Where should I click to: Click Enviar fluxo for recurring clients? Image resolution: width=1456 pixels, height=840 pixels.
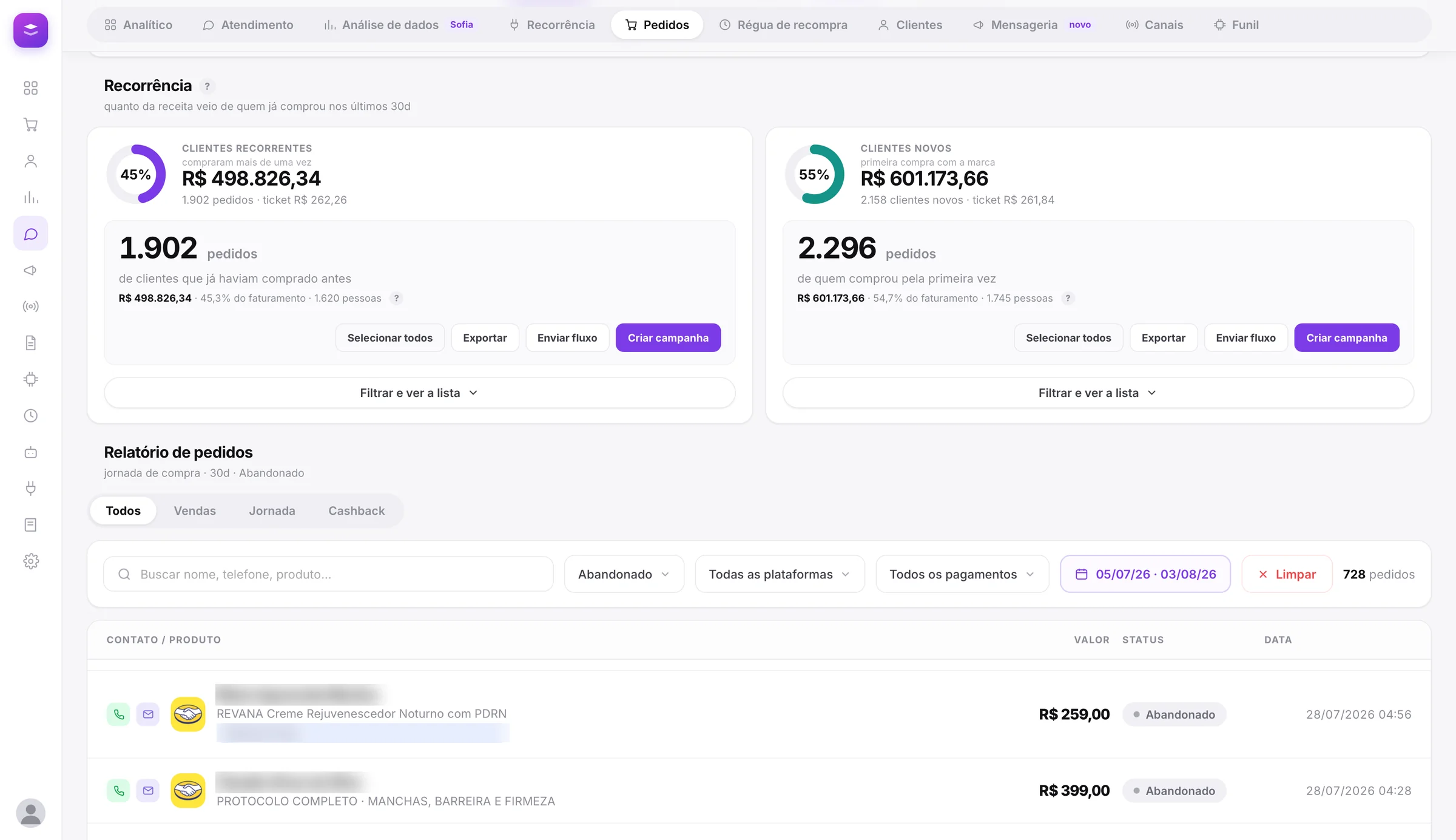pos(567,337)
